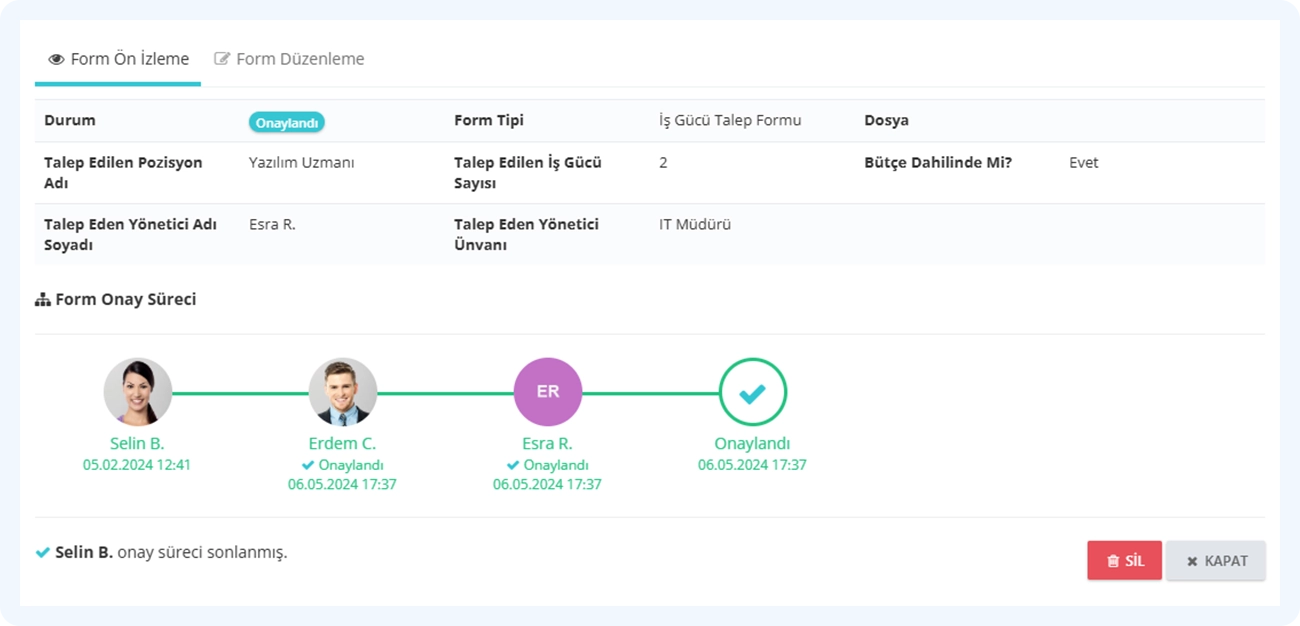Click the Erdem C. name label

(342, 443)
